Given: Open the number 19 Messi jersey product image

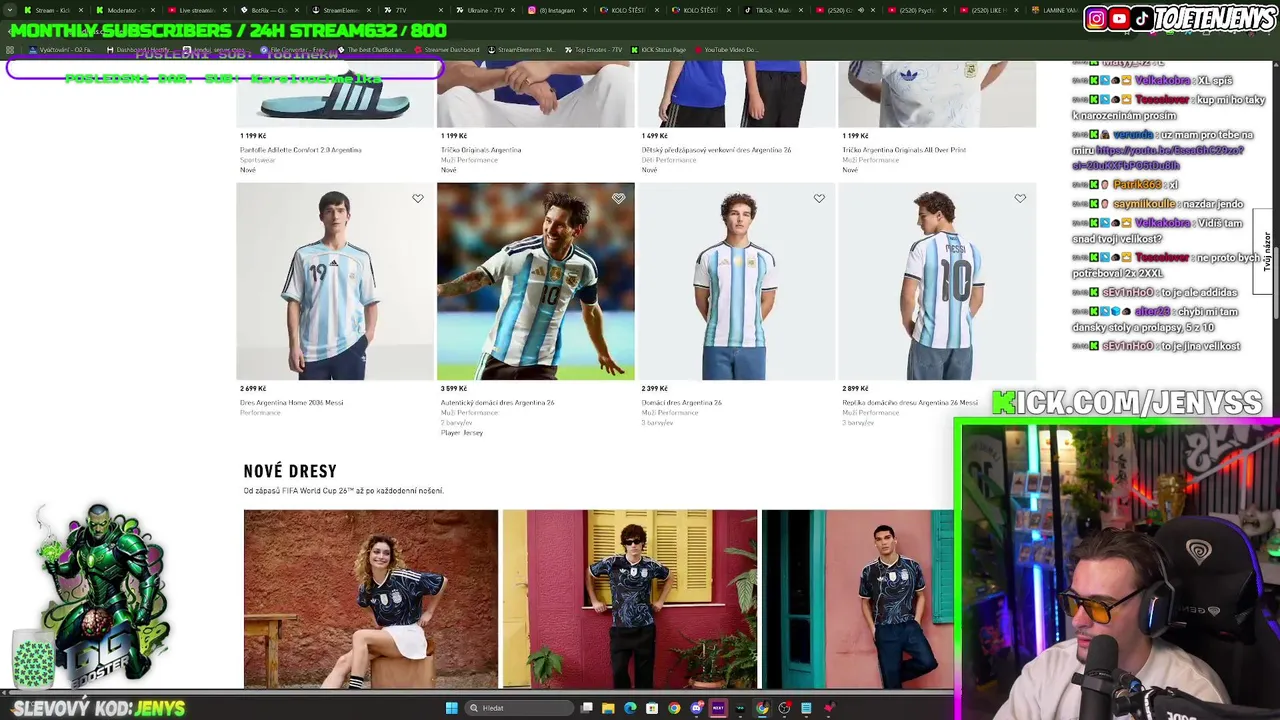Looking at the screenshot, I should (334, 281).
